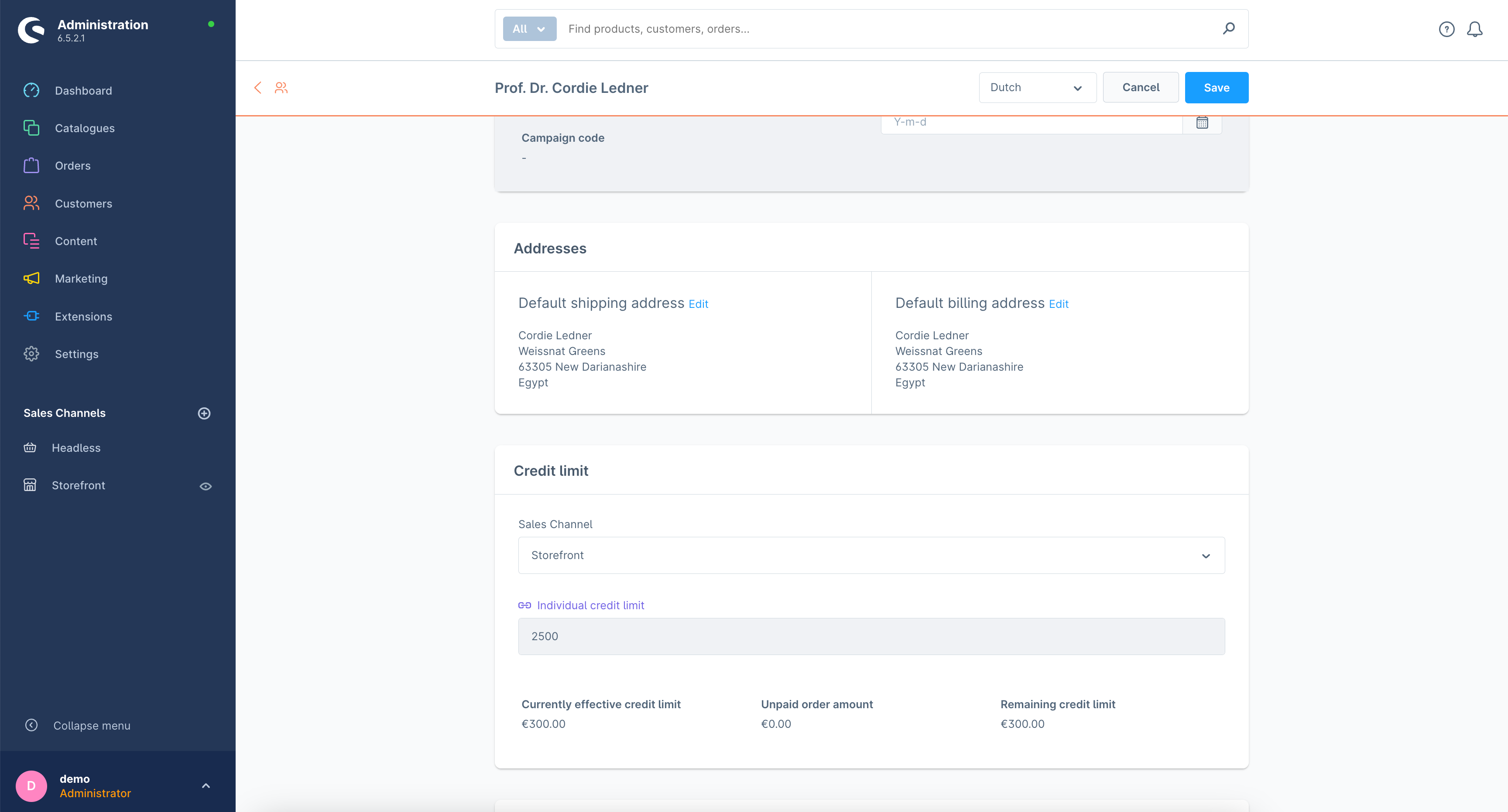Click the Catalogues icon in sidebar
Viewport: 1508px width, 812px height.
[31, 128]
